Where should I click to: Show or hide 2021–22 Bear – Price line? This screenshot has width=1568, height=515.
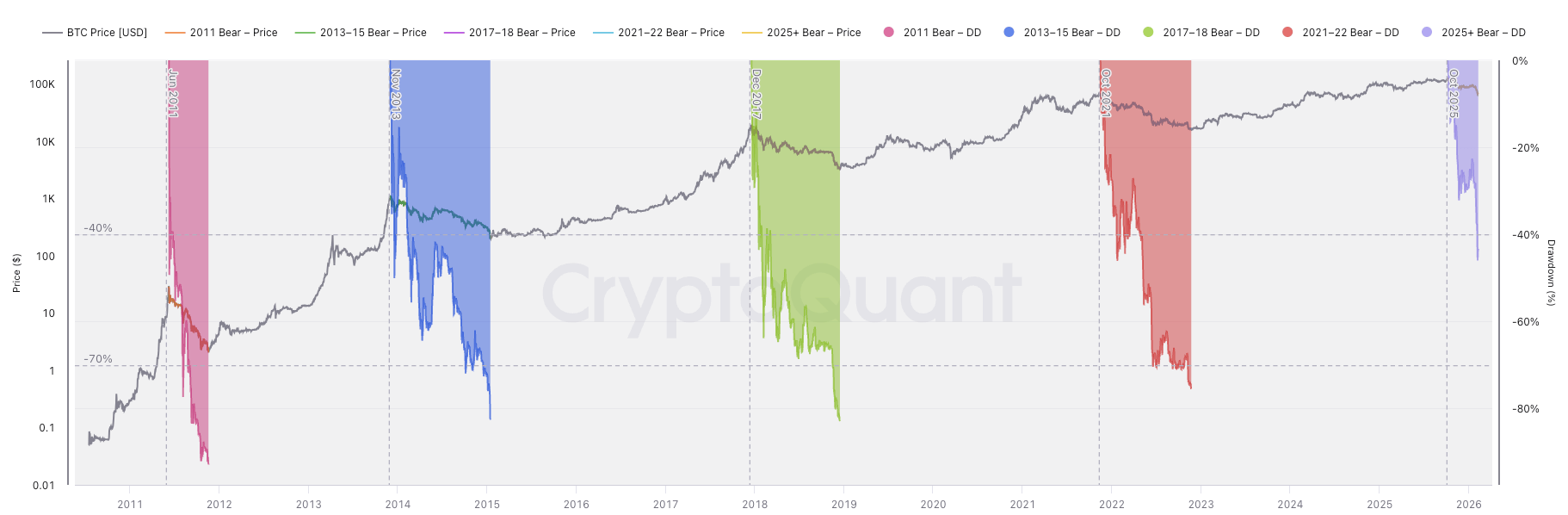pyautogui.click(x=658, y=33)
